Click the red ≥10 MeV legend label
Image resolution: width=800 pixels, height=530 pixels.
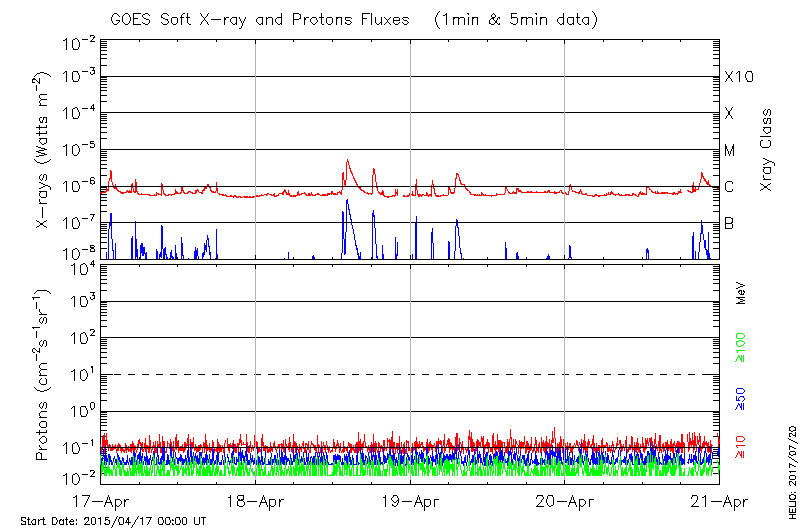click(741, 447)
